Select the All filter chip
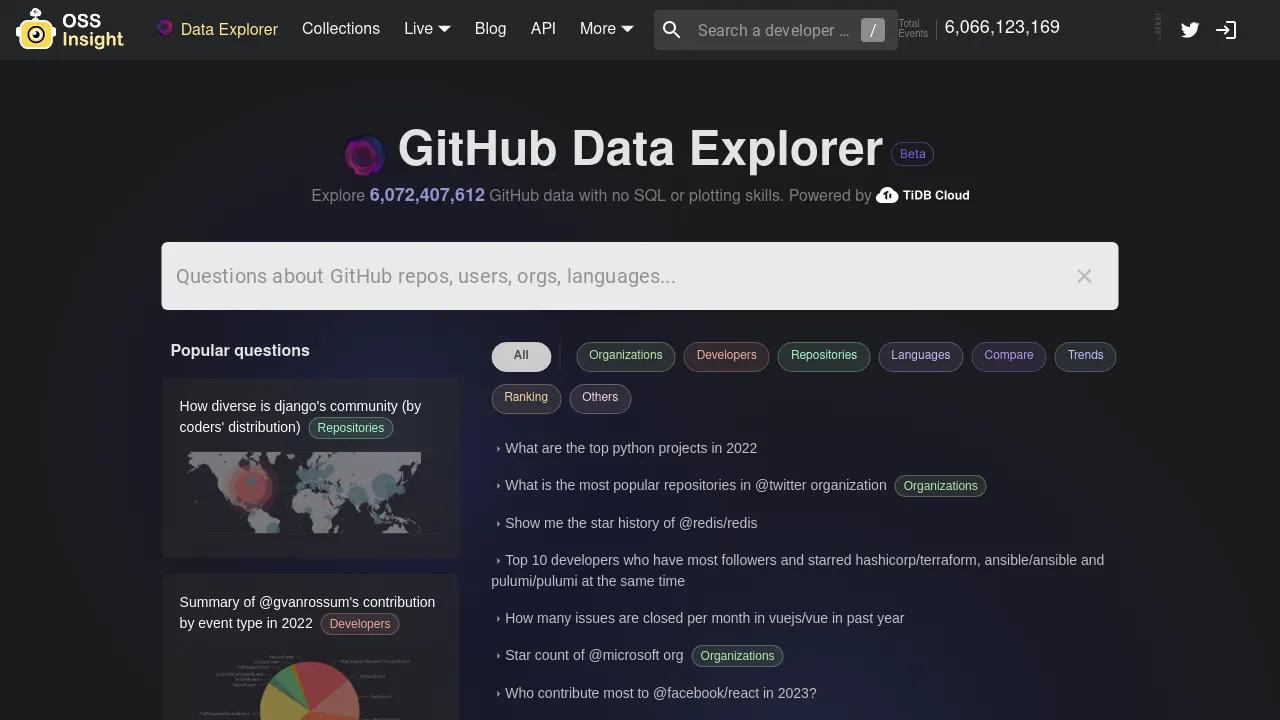Viewport: 1280px width, 720px height. pos(521,356)
